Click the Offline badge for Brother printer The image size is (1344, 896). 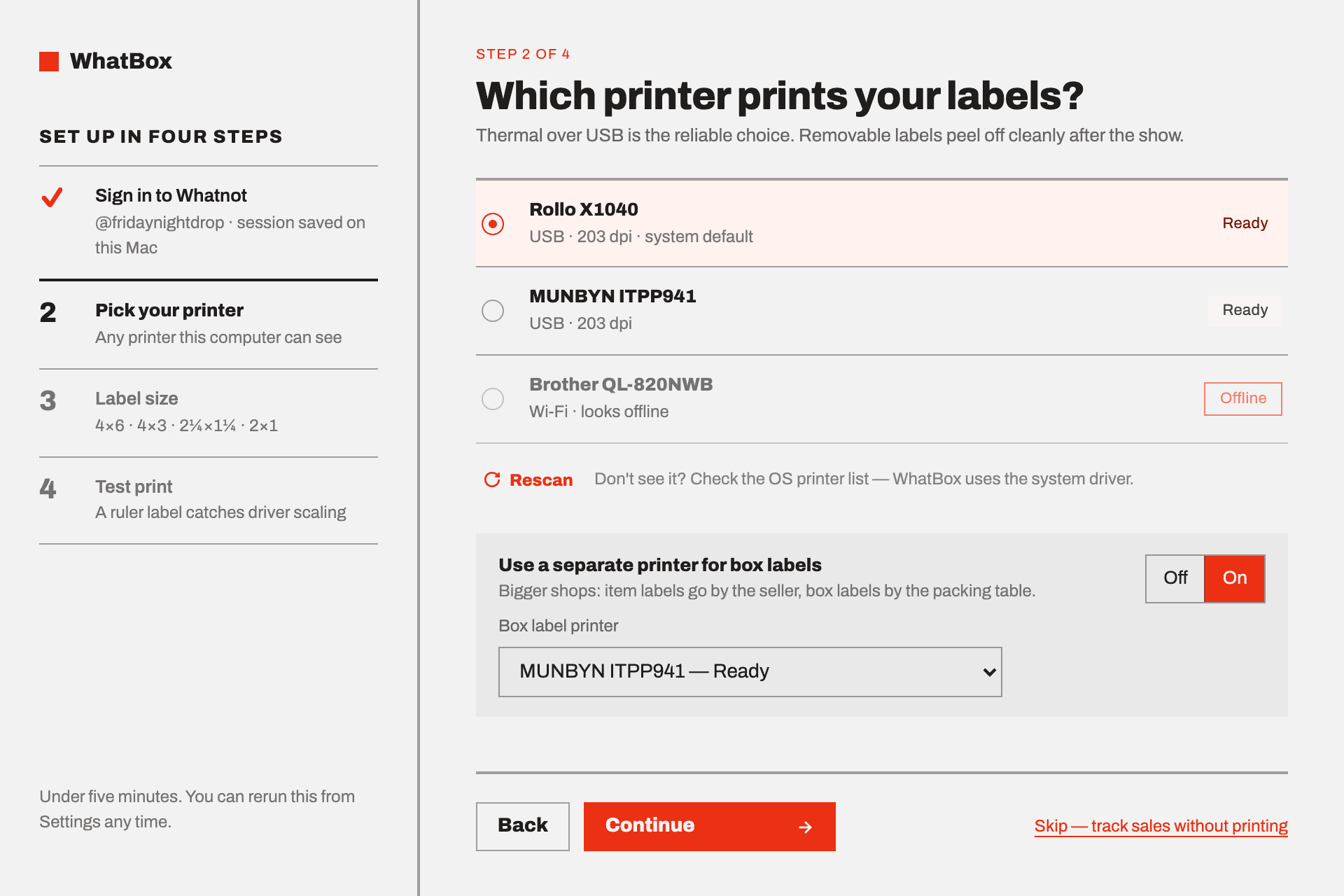coord(1243,399)
